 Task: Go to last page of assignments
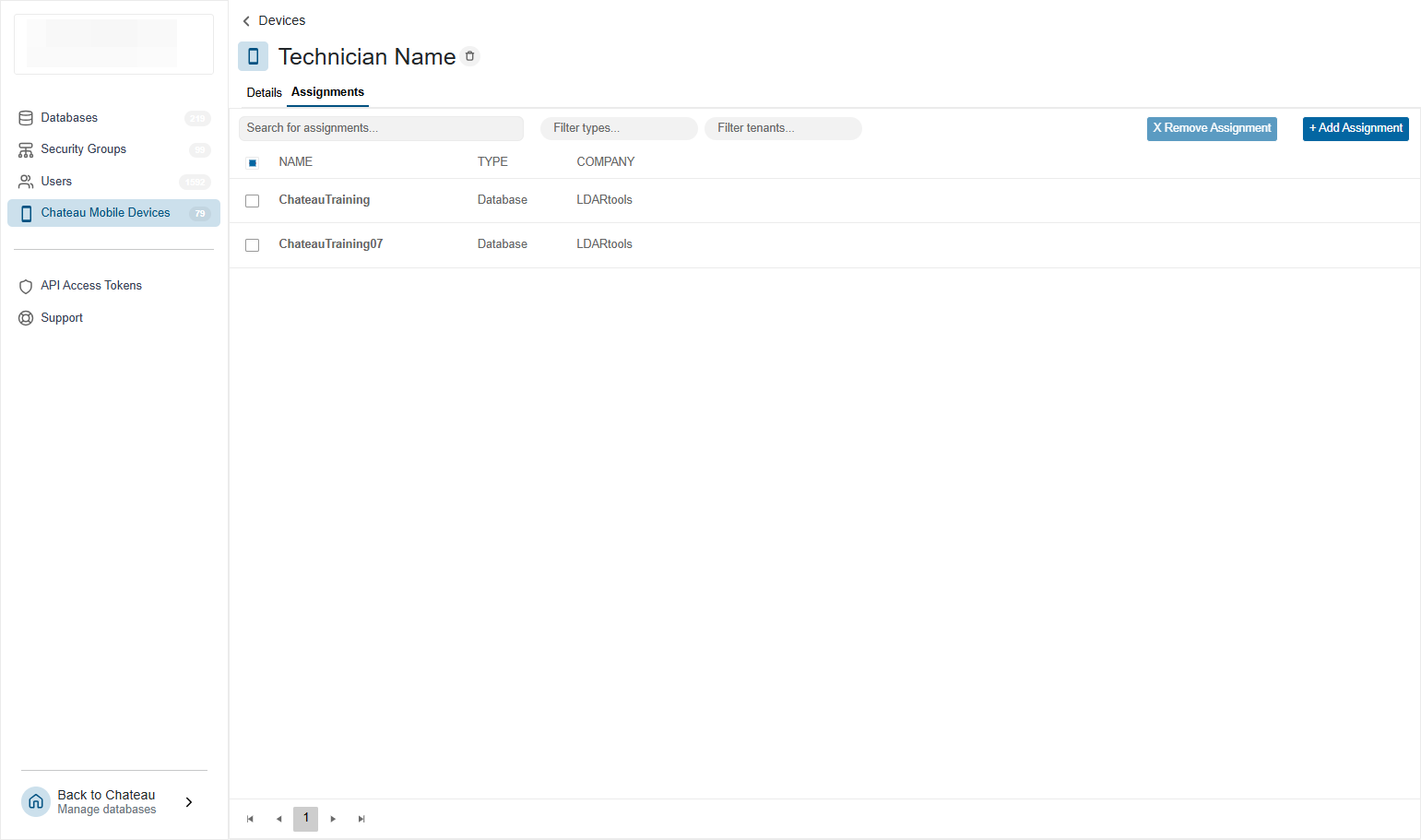361,819
